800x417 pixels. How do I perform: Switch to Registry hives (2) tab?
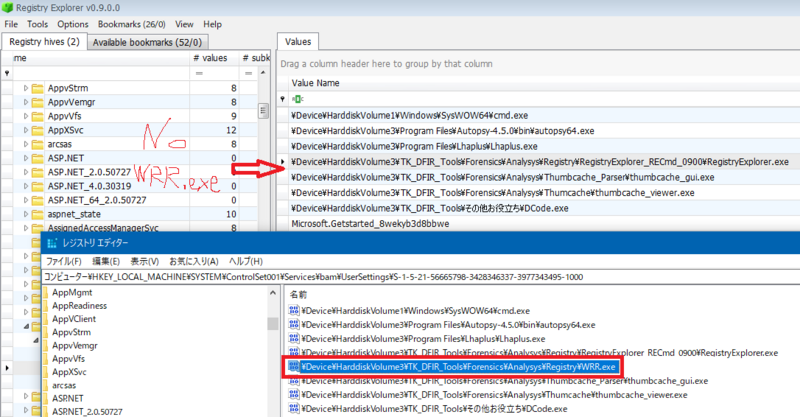pyautogui.click(x=44, y=42)
